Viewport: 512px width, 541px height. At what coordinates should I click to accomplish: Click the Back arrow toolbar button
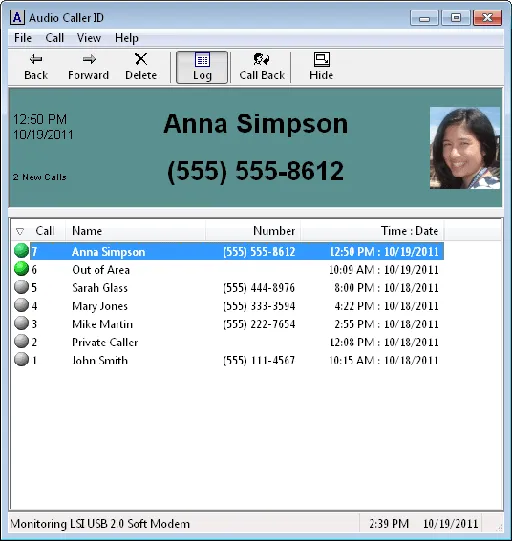pos(36,67)
